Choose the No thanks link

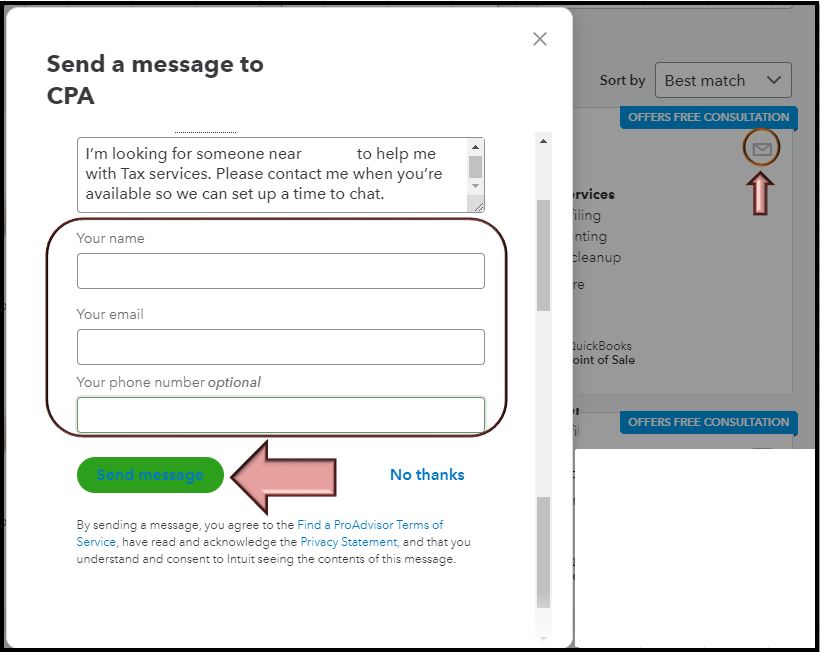pyautogui.click(x=427, y=474)
